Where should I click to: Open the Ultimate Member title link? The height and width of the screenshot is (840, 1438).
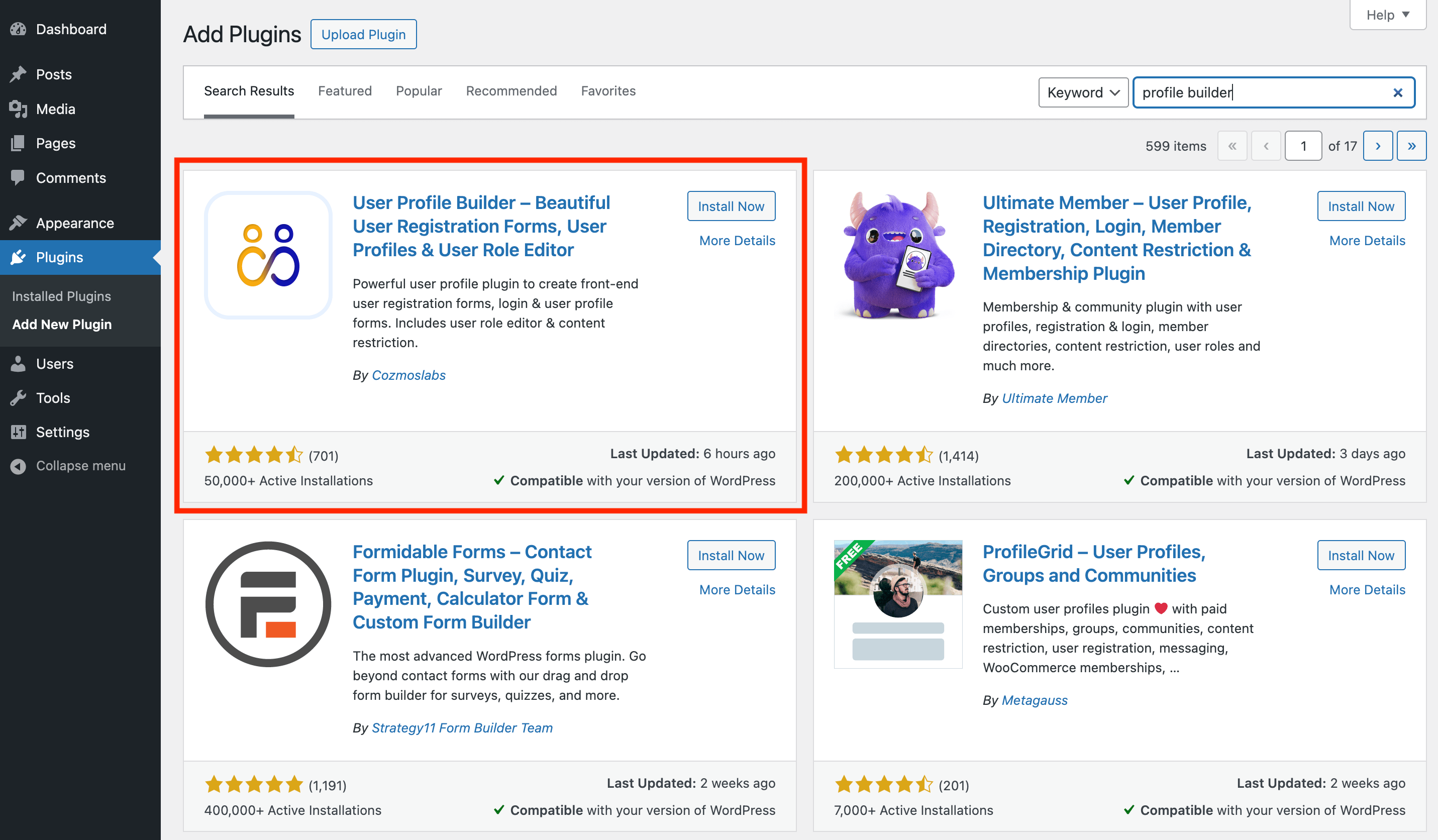click(x=1117, y=238)
